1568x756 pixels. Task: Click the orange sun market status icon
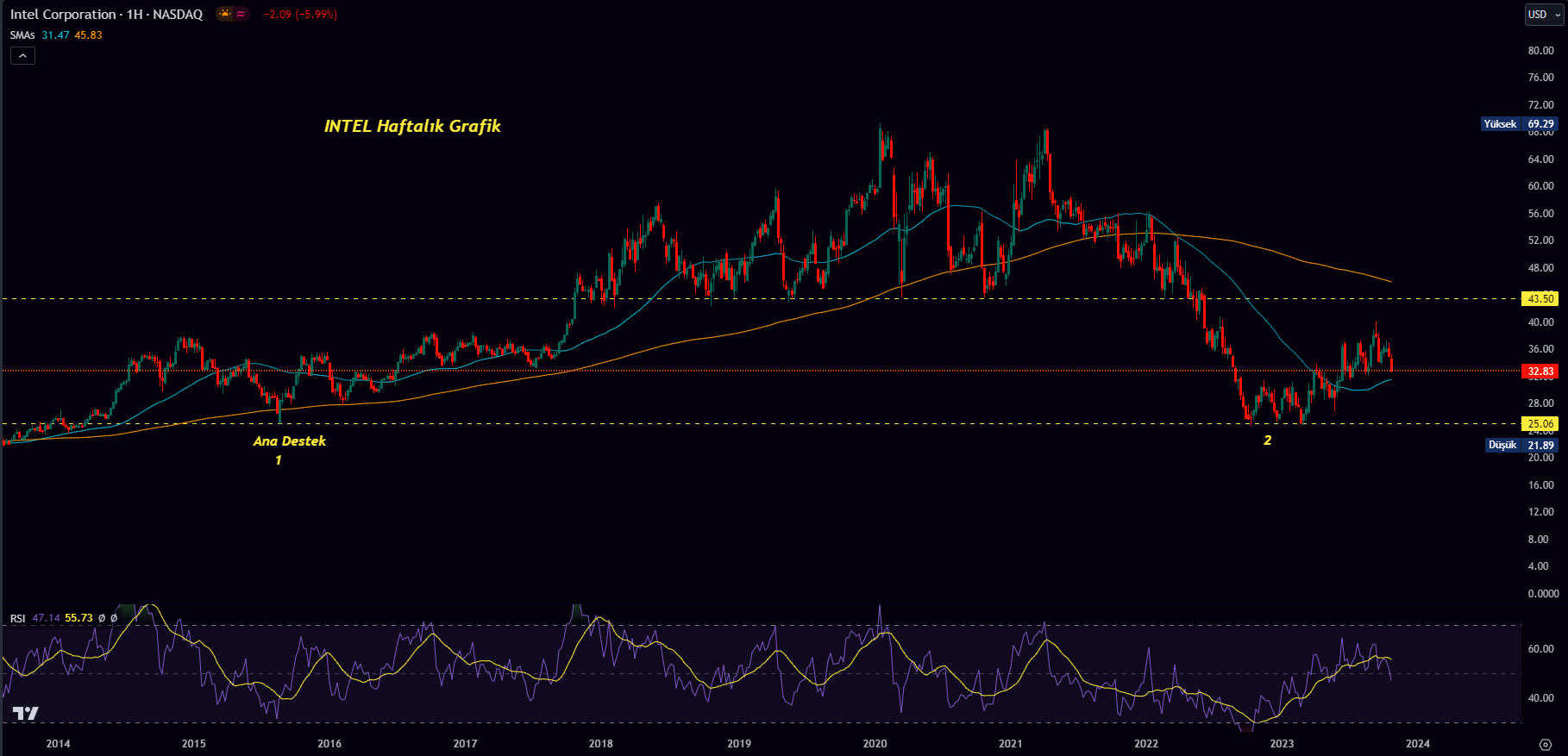[225, 14]
